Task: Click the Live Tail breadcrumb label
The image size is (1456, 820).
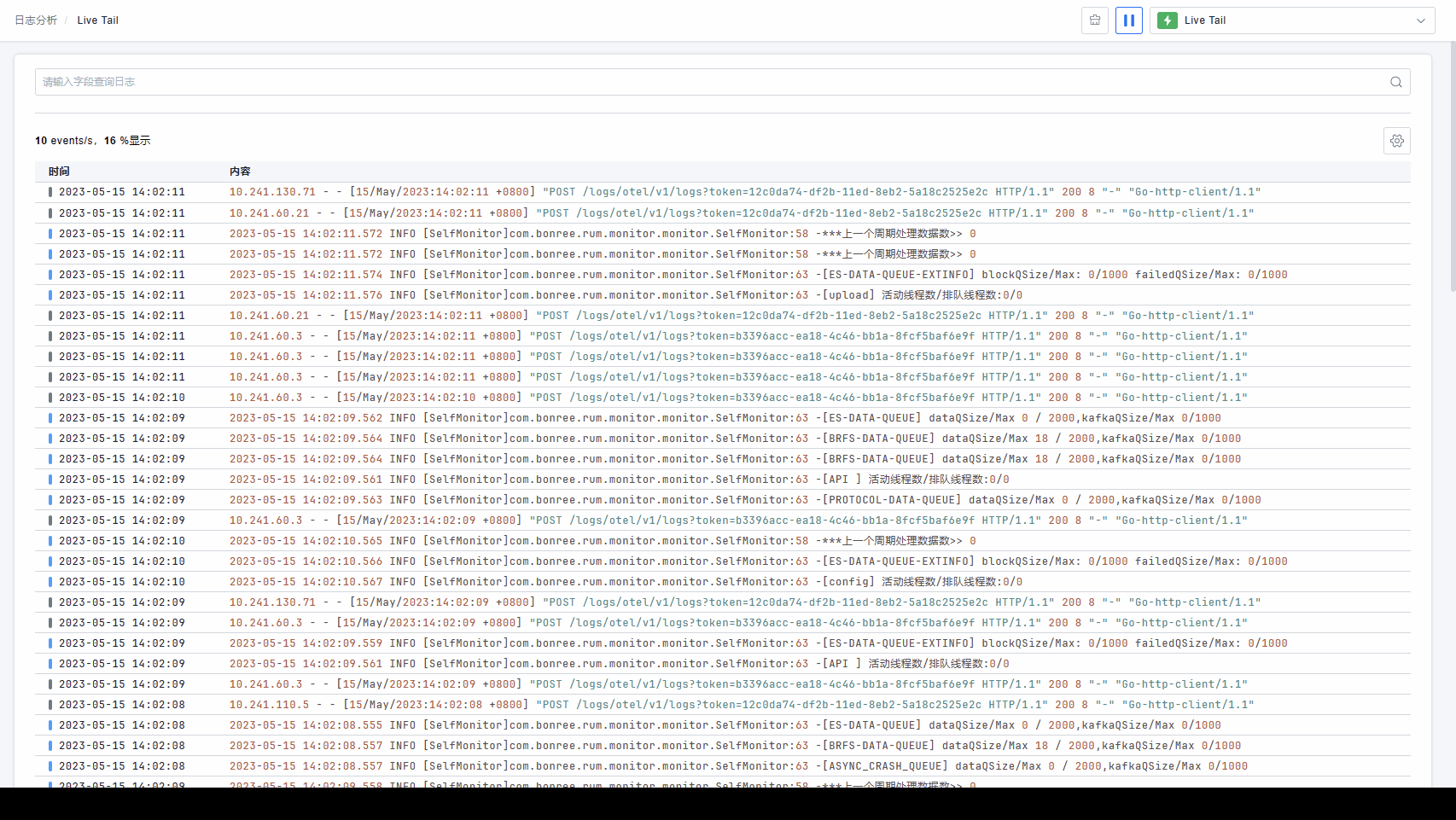Action: (97, 20)
